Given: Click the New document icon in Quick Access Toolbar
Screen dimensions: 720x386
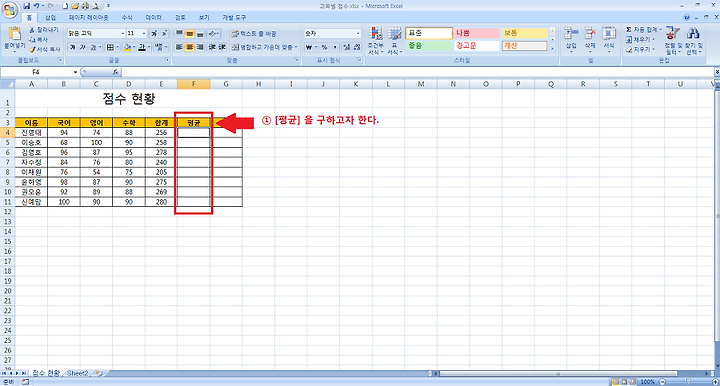Looking at the screenshot, I should click(65, 6).
